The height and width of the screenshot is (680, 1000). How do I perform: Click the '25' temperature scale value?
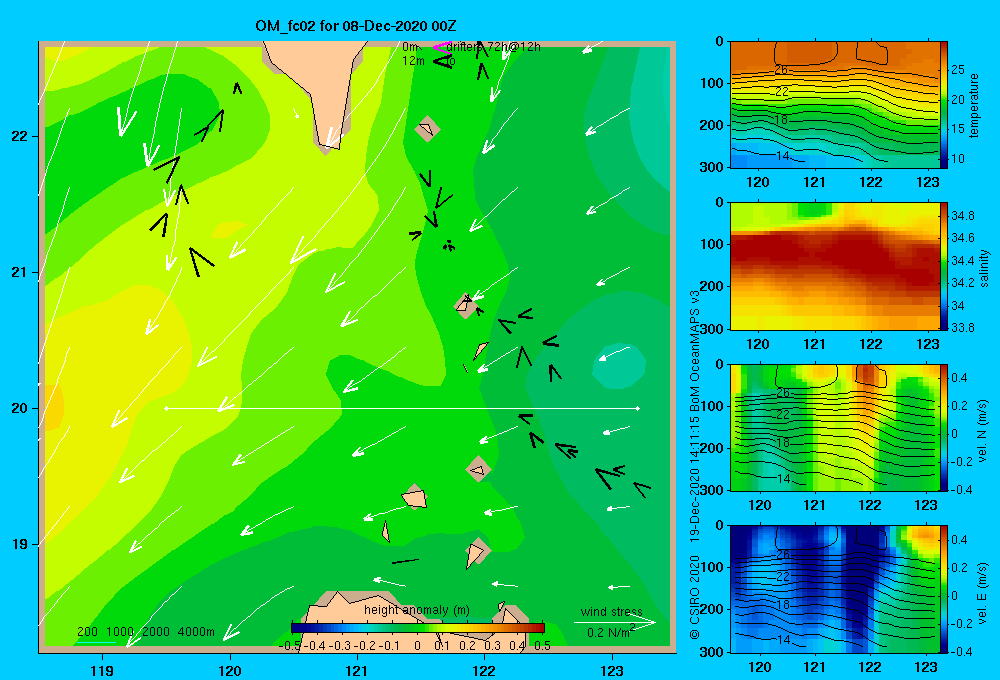click(x=958, y=70)
